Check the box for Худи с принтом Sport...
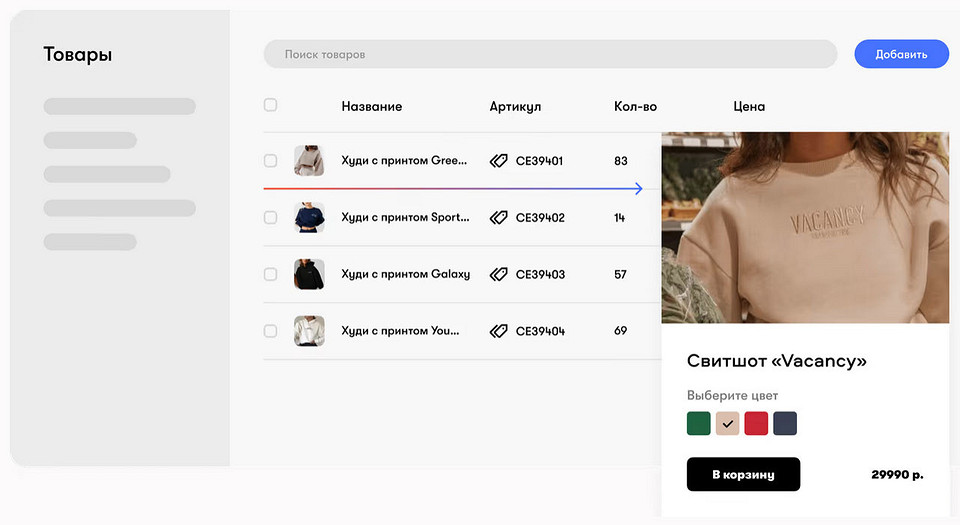 point(270,217)
